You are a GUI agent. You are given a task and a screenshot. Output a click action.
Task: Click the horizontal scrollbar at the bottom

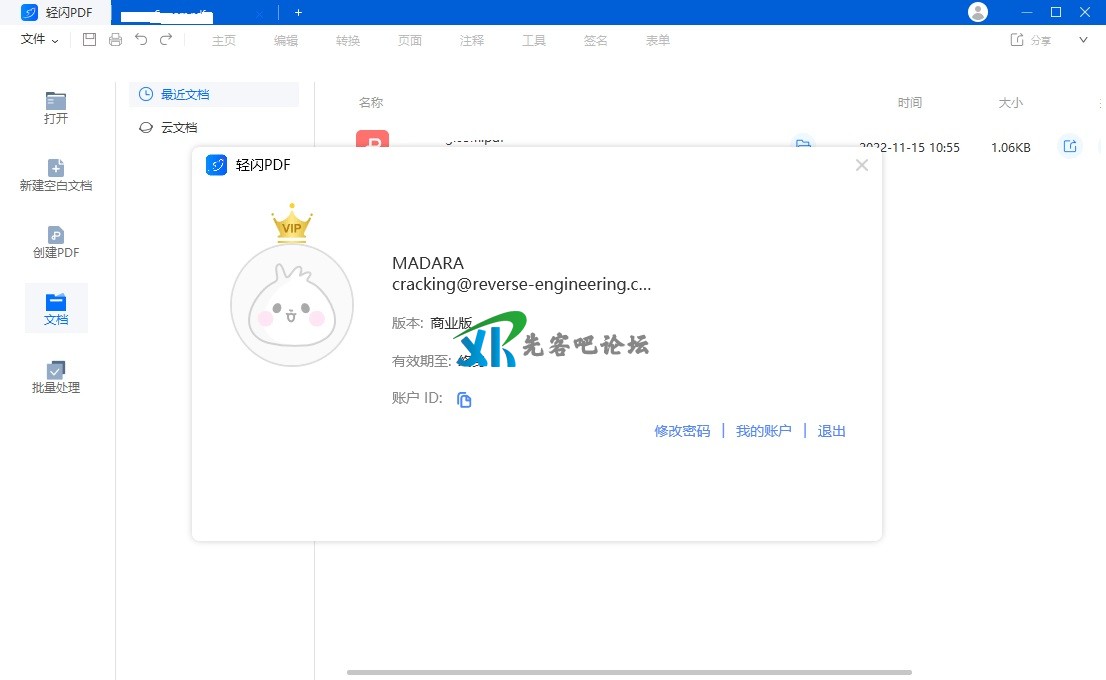(x=629, y=672)
